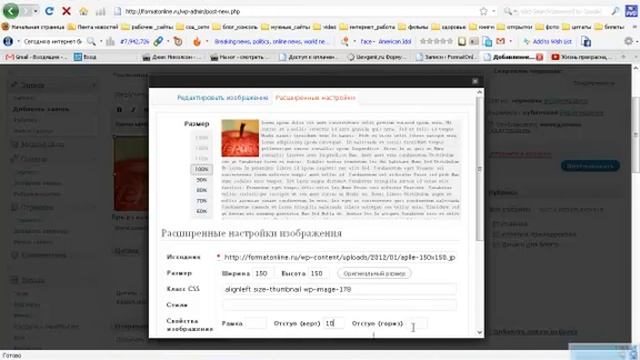Open dropdown arrow beside Gmail toolbar icon

(x=510, y=41)
